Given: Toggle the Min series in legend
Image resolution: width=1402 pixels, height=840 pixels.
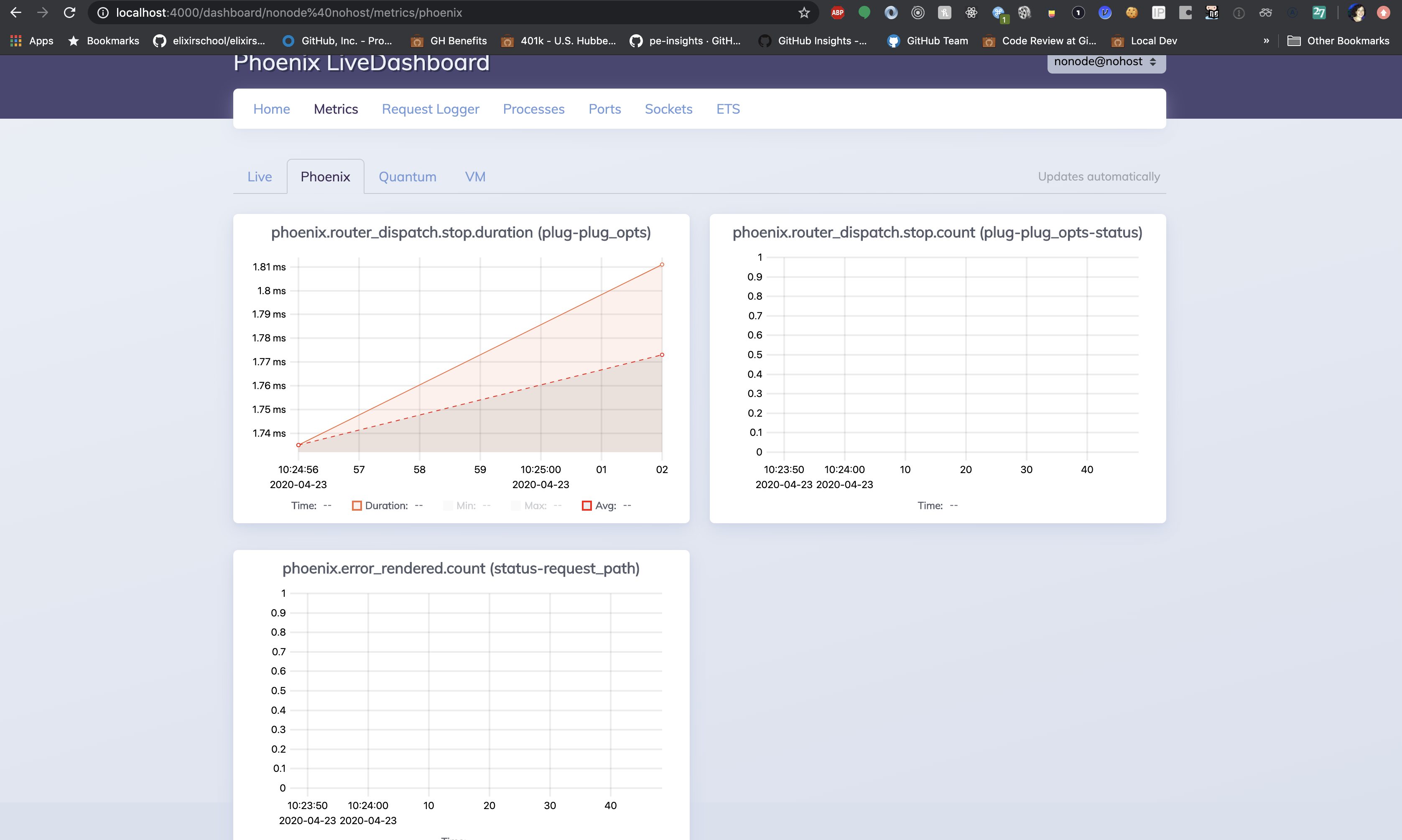Looking at the screenshot, I should tap(448, 506).
